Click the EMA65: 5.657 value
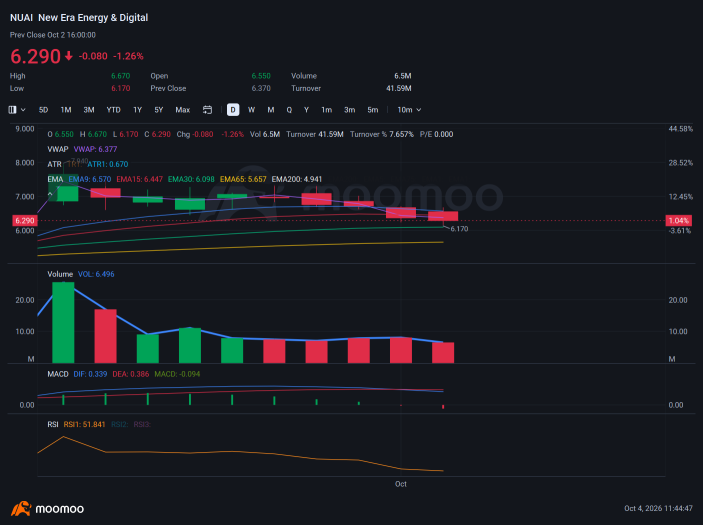Screen dimensions: 703x525 coord(243,179)
